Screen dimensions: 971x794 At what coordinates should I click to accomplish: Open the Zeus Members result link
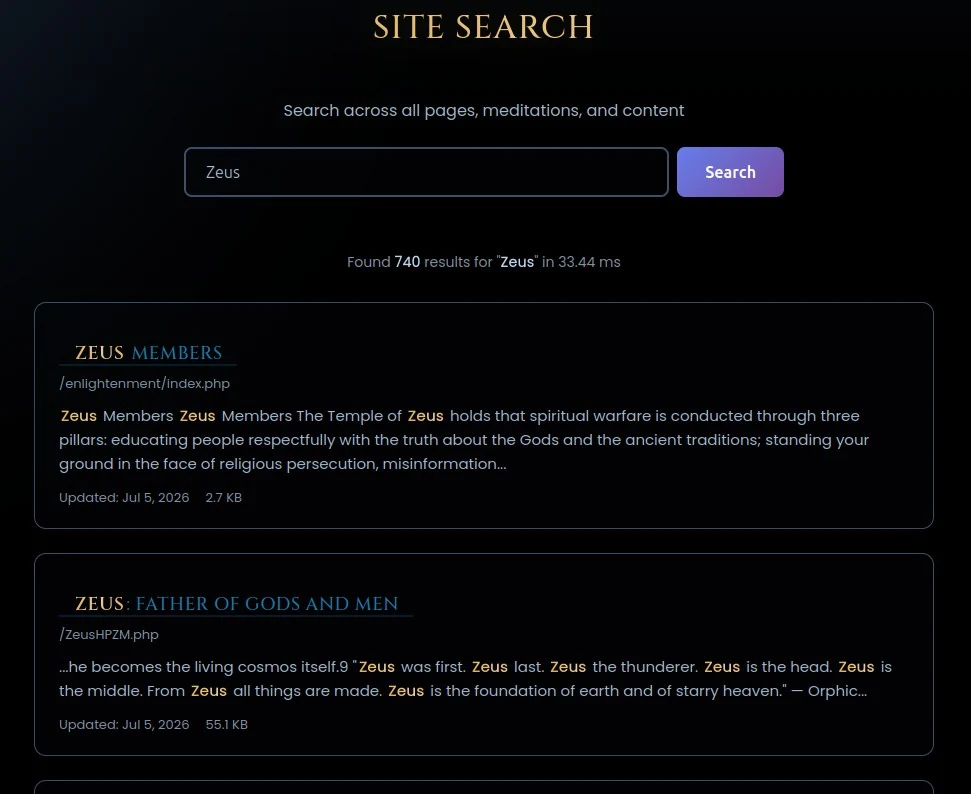[148, 352]
